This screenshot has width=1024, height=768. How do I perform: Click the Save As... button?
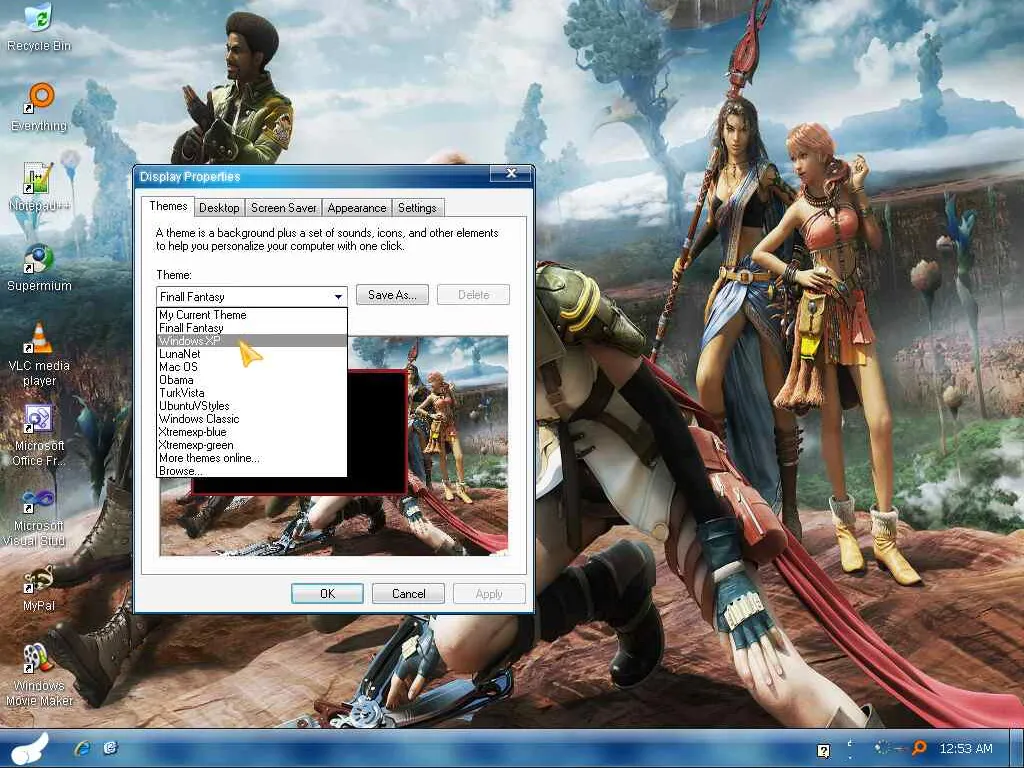coord(392,295)
